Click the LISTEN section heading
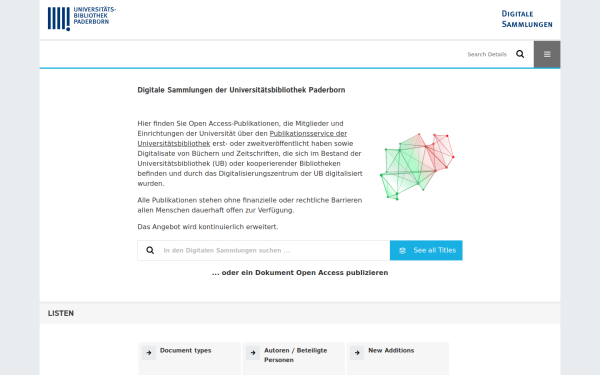This screenshot has height=375, width=600. (61, 313)
